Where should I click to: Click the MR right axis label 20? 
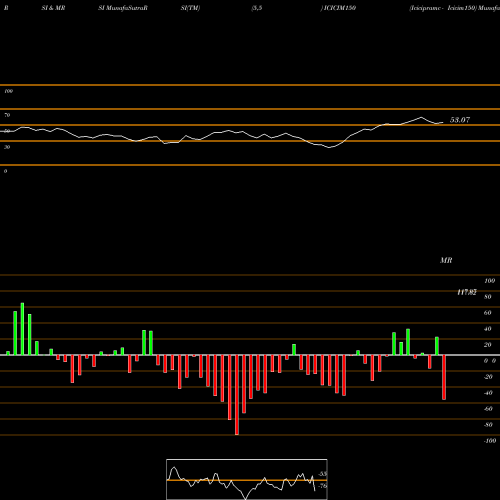point(488,345)
